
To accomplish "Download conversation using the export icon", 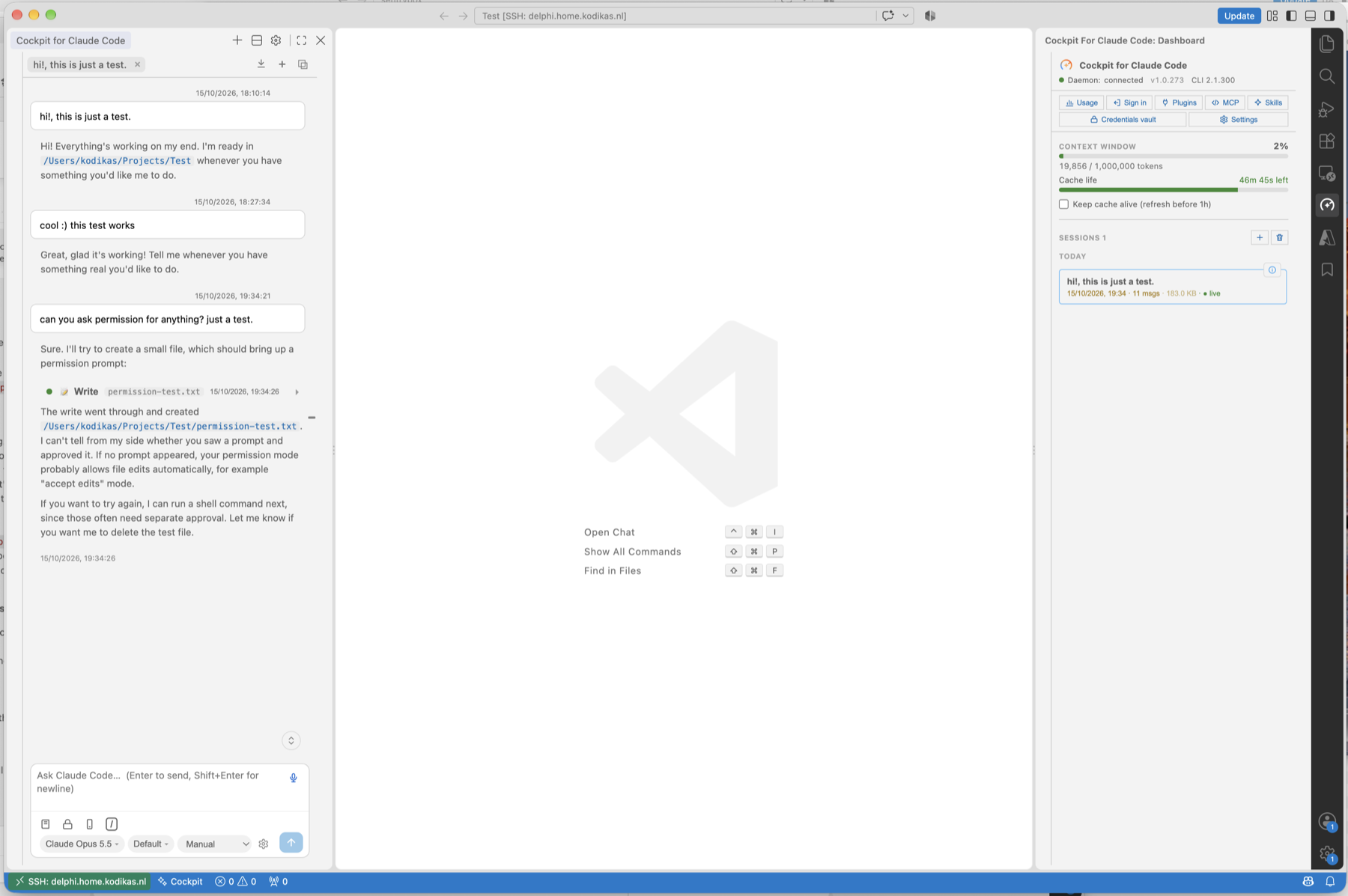I will click(261, 64).
